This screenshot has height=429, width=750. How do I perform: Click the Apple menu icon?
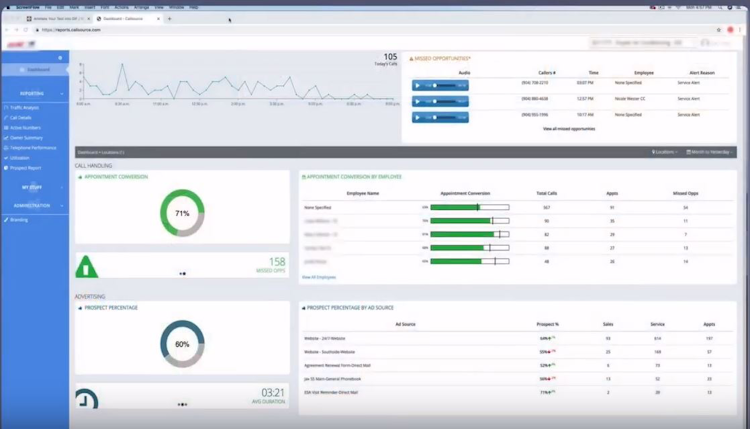click(x=8, y=8)
